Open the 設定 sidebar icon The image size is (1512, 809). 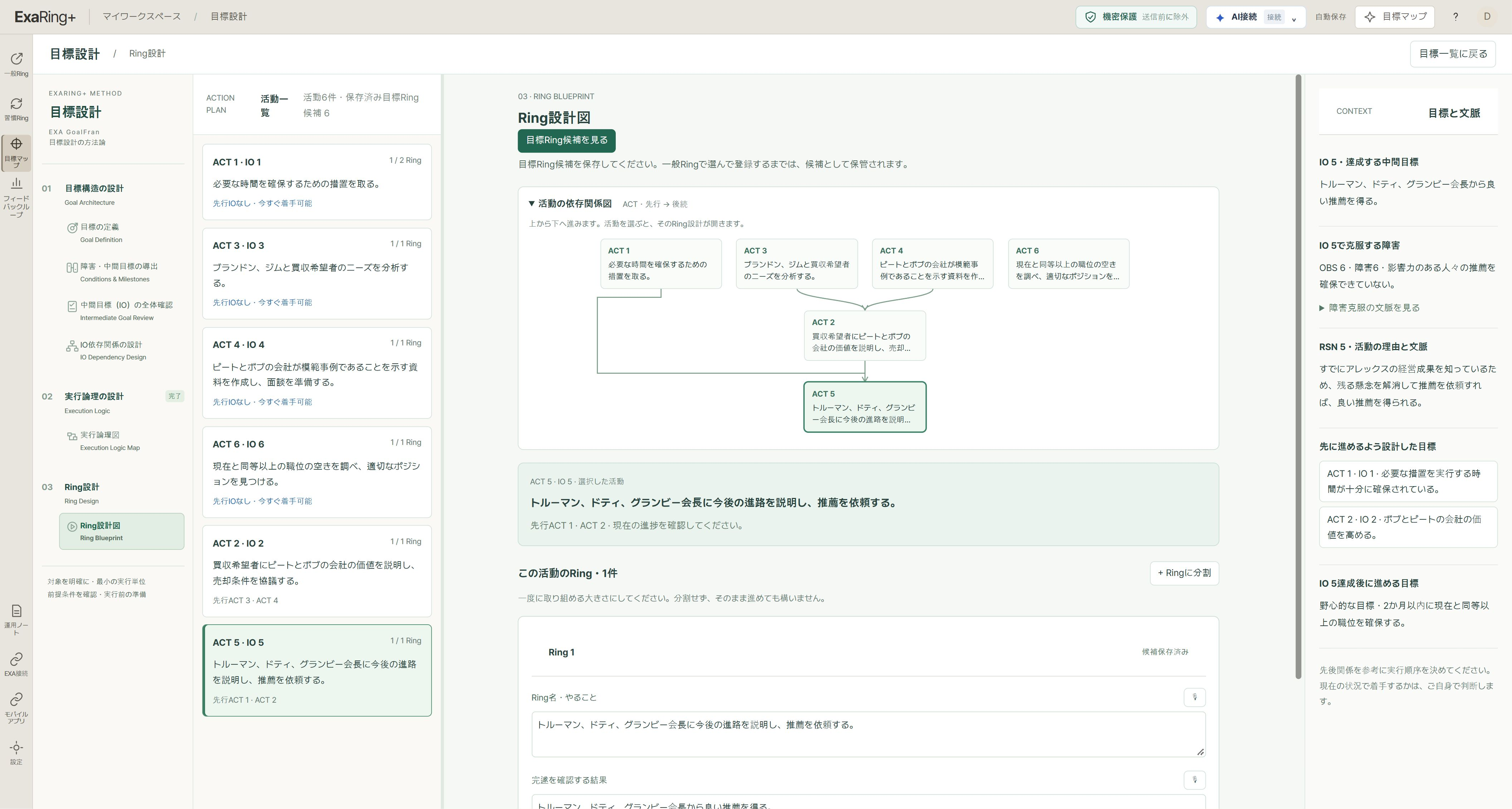coord(16,753)
